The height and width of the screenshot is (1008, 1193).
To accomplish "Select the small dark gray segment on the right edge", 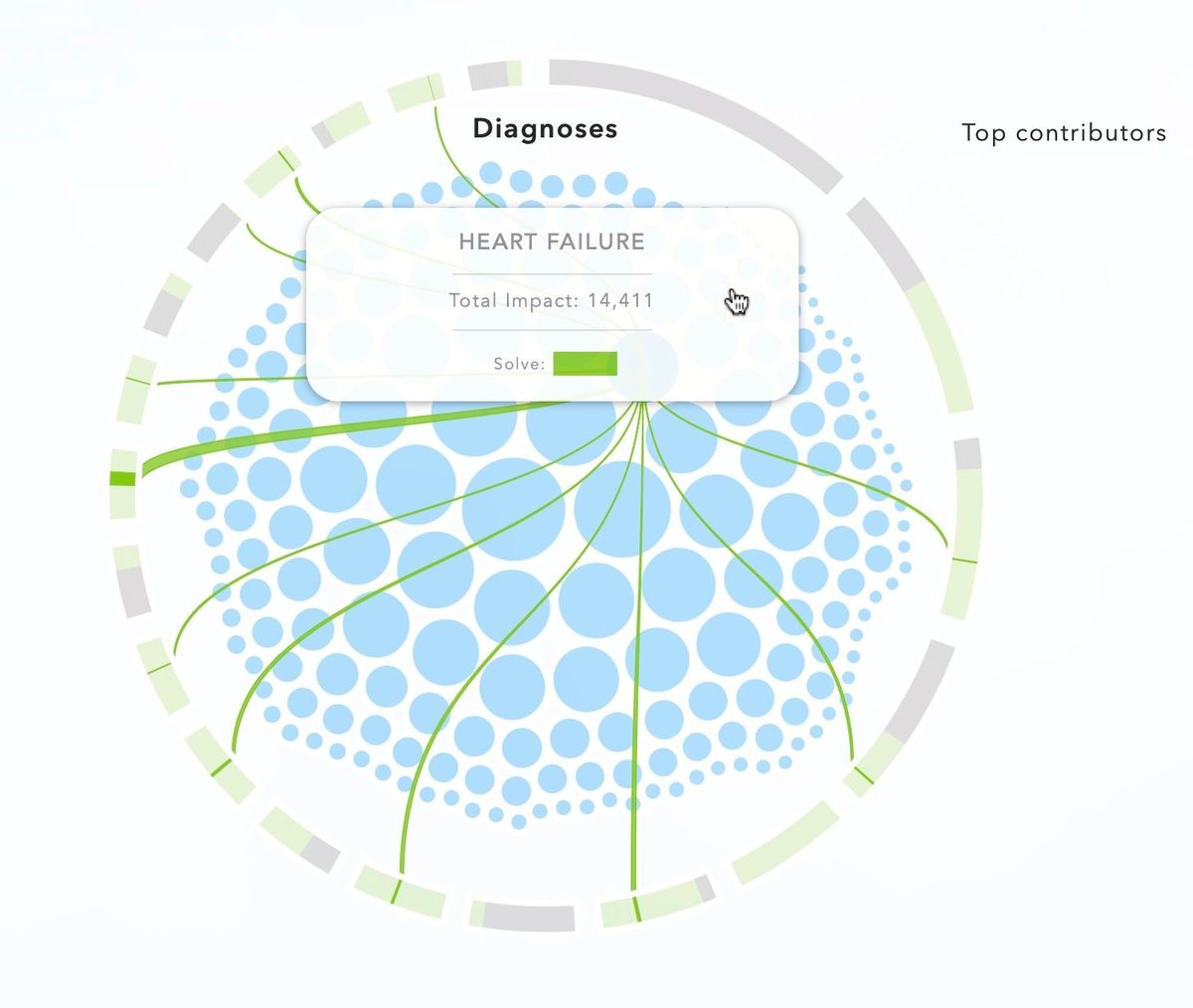I will (967, 454).
